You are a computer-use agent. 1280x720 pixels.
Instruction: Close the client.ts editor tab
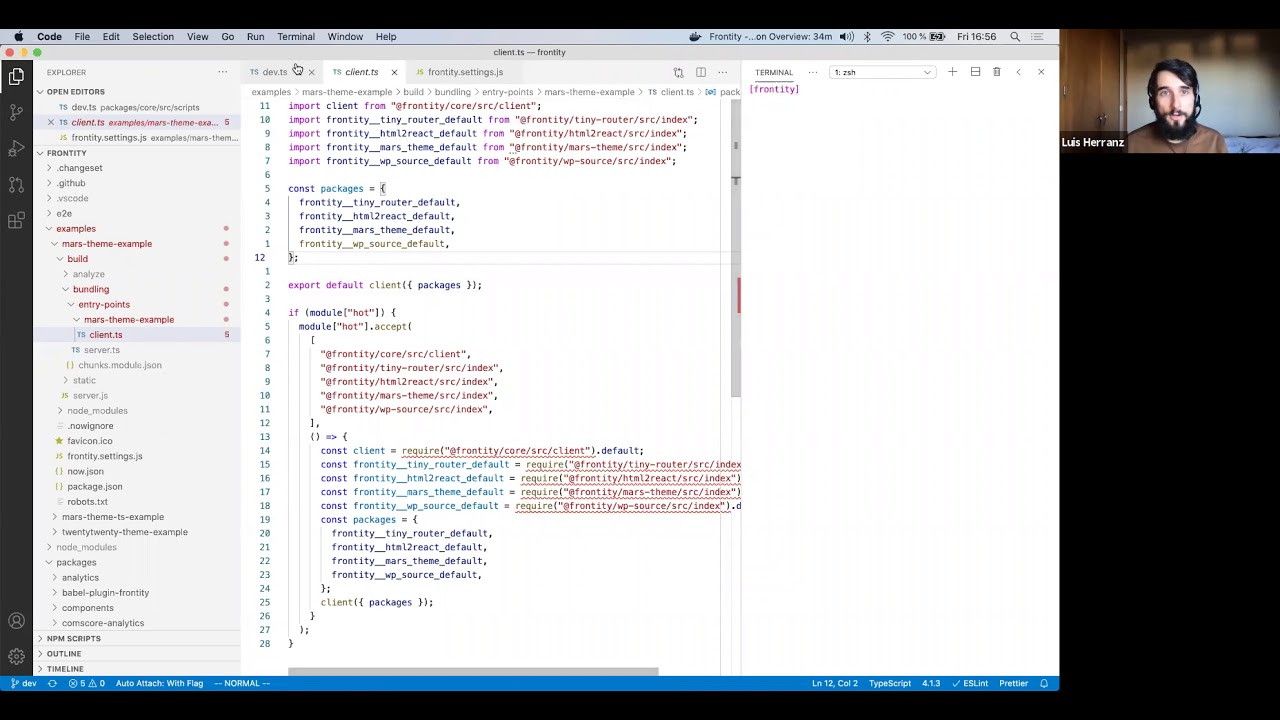click(394, 72)
